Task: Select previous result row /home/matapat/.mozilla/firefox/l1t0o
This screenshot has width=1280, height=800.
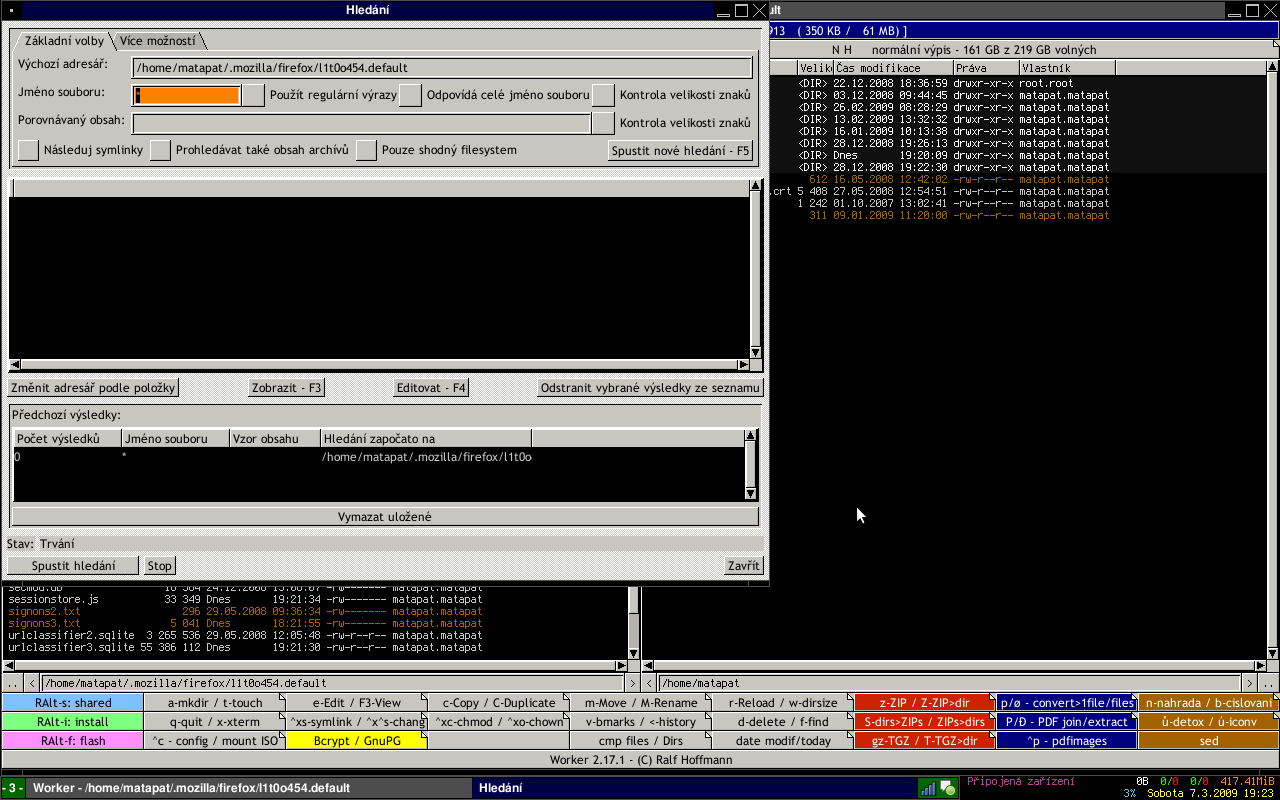Action: tap(378, 457)
